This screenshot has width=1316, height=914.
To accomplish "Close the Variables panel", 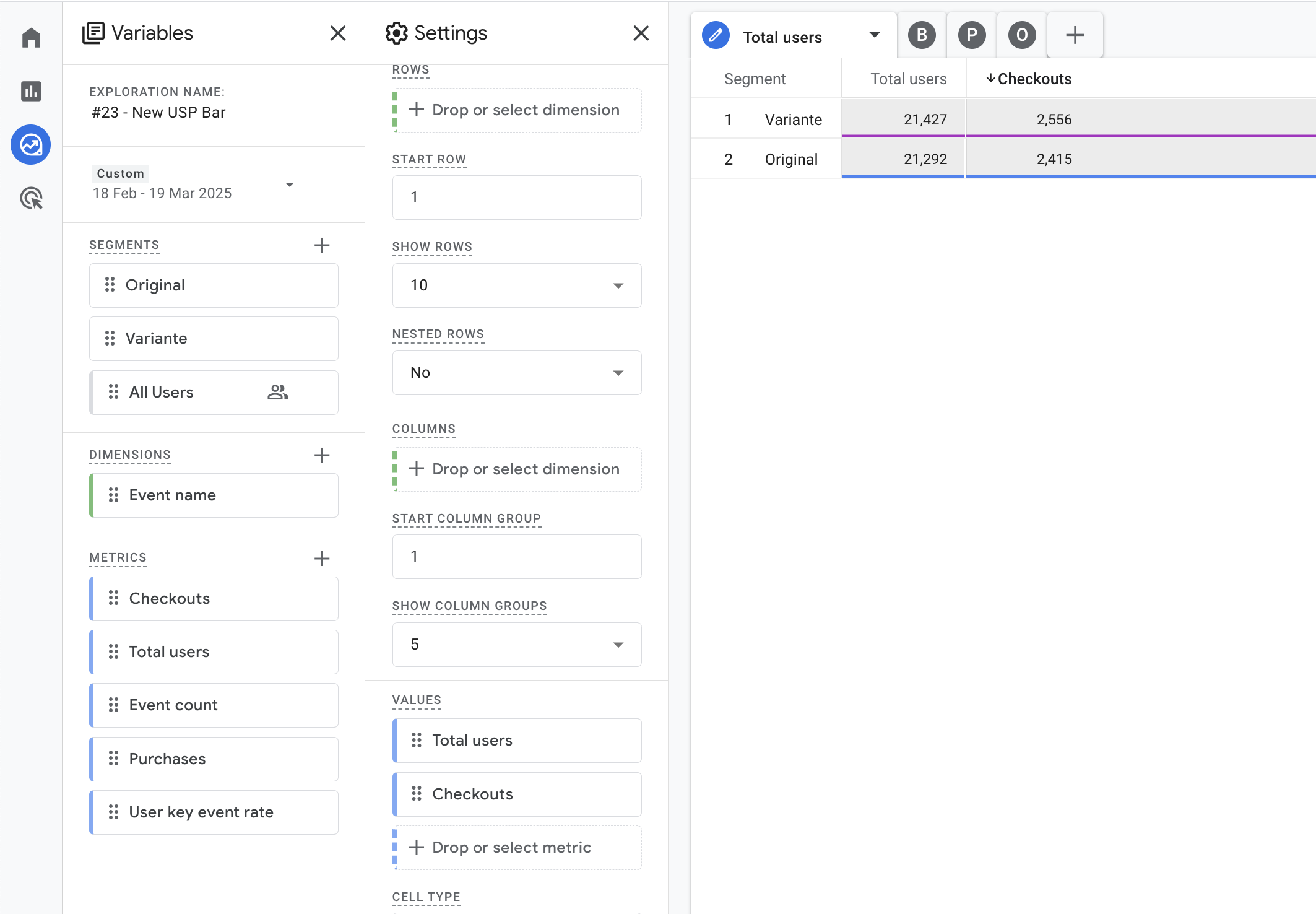I will (338, 33).
